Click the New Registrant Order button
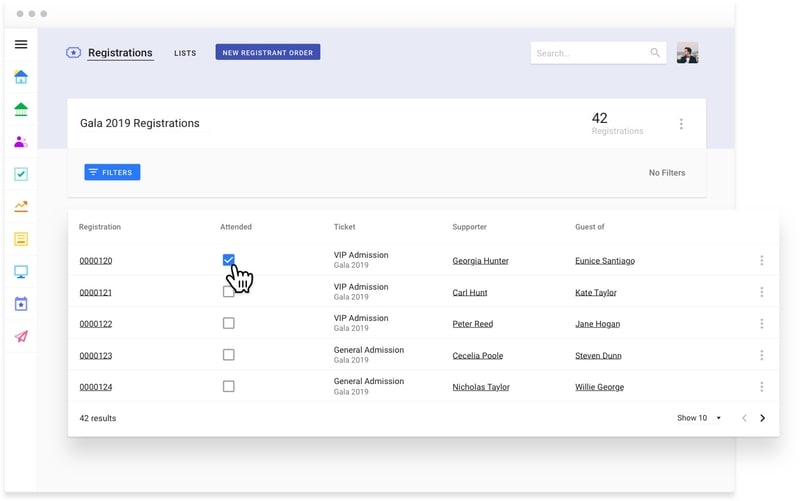 coord(268,52)
